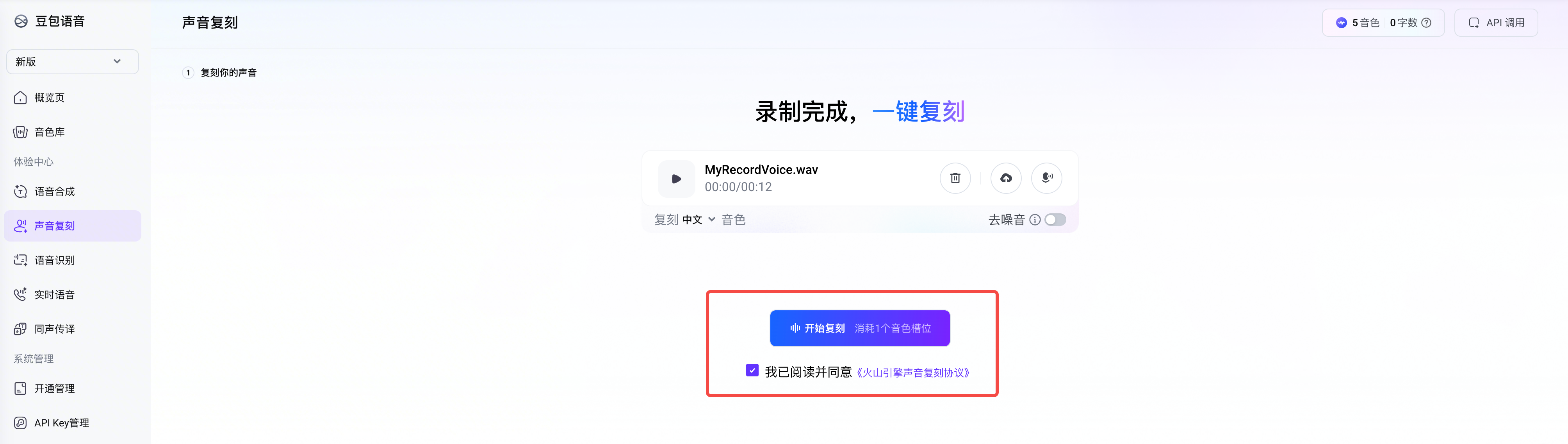Click the cloud upload icon
This screenshot has height=444, width=1568.
1005,178
